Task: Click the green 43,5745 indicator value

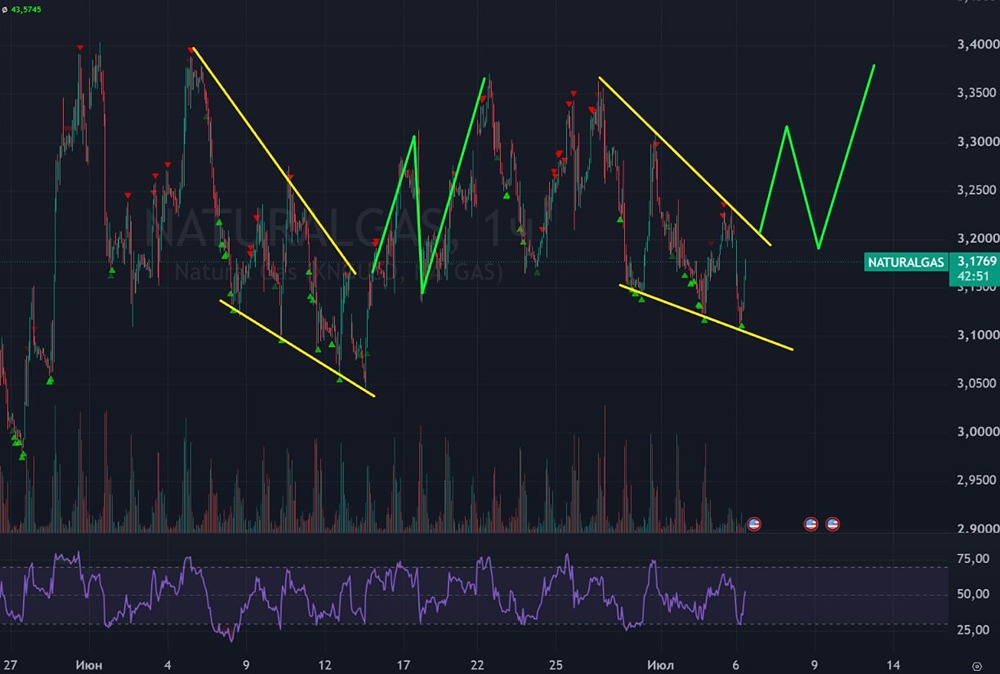Action: pos(26,10)
